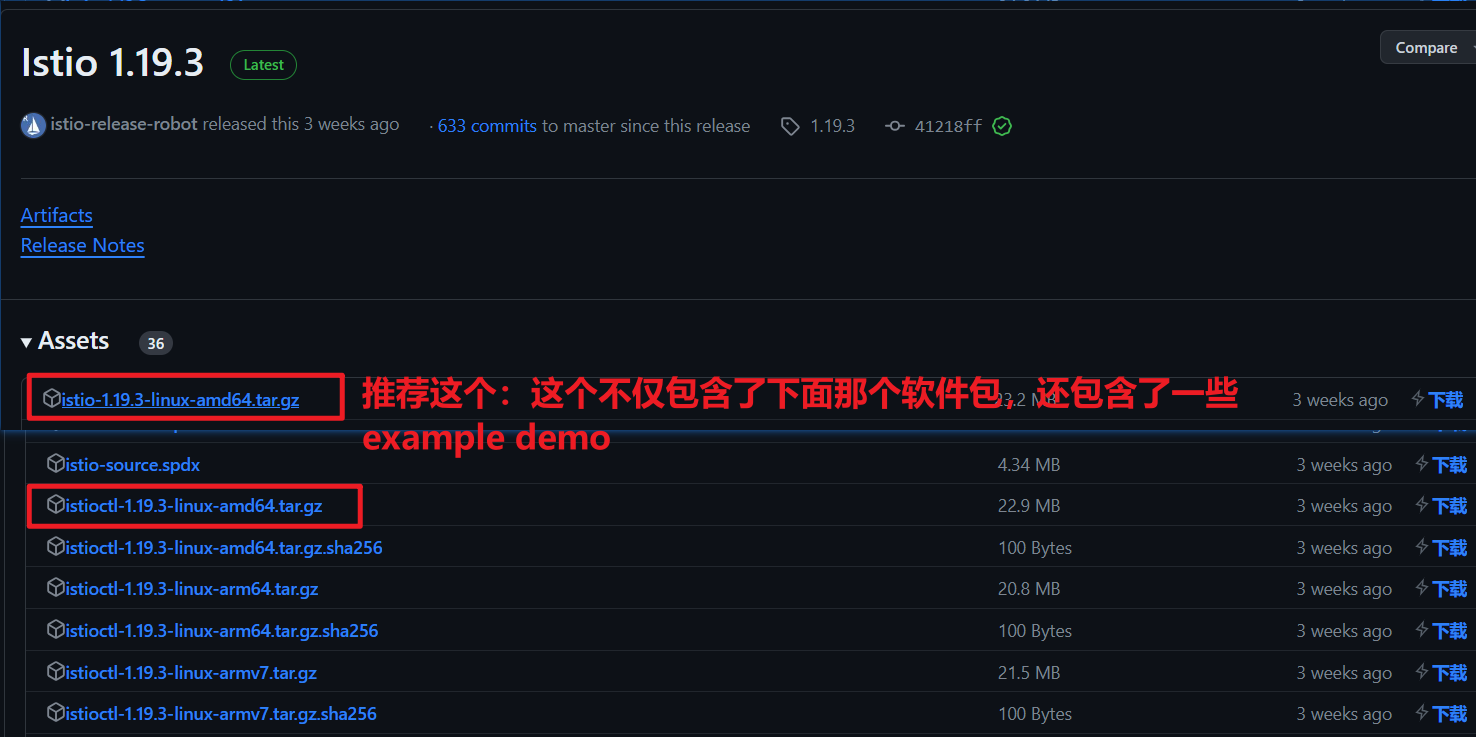Click package icon of istioctl-1.19.3-linux-arm64.tar.gz.sha256
The image size is (1476, 737).
coord(56,630)
